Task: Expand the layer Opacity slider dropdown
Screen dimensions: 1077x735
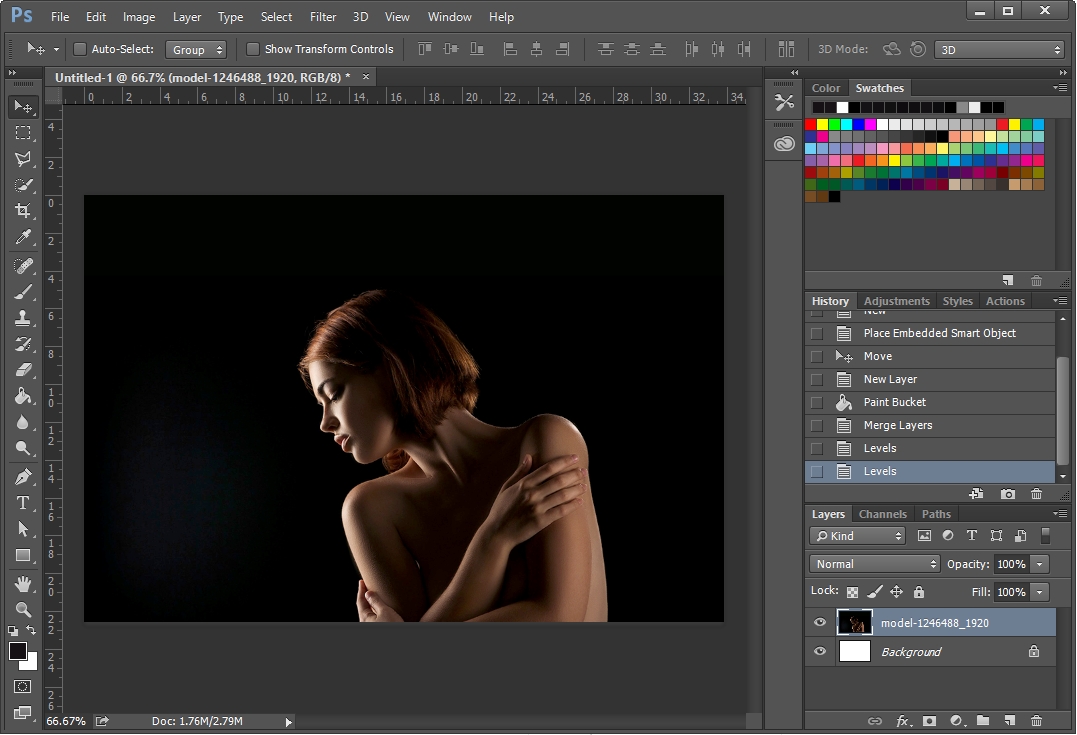Action: coord(1040,564)
